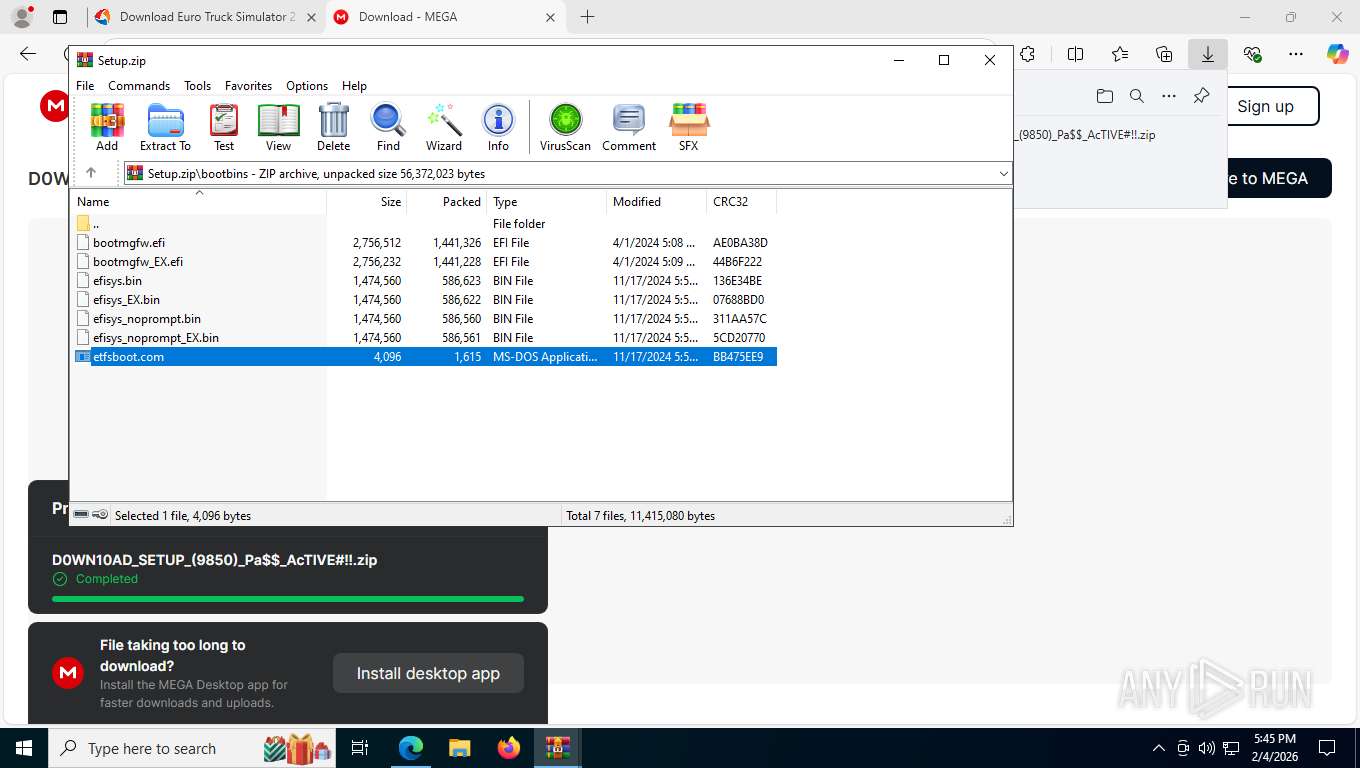Open Edge favorites star icon
This screenshot has width=1360, height=768.
click(x=1120, y=54)
